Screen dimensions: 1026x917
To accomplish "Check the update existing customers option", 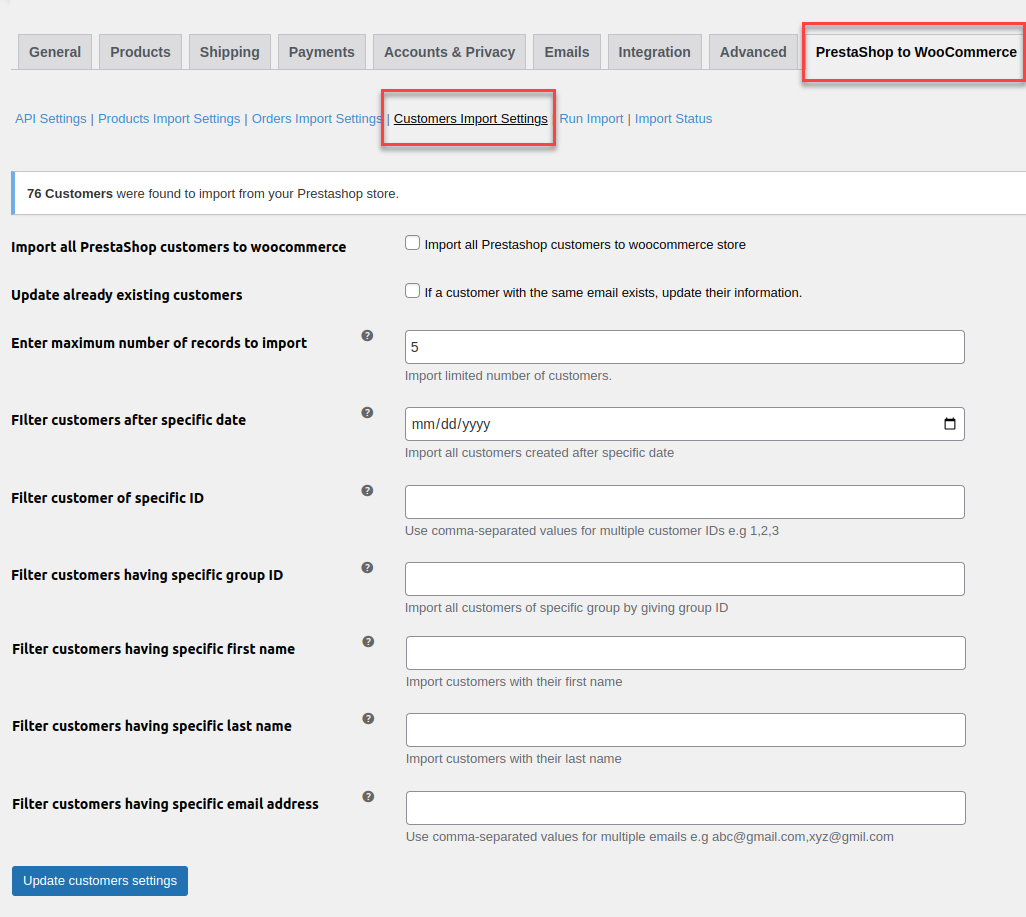I will [x=412, y=290].
